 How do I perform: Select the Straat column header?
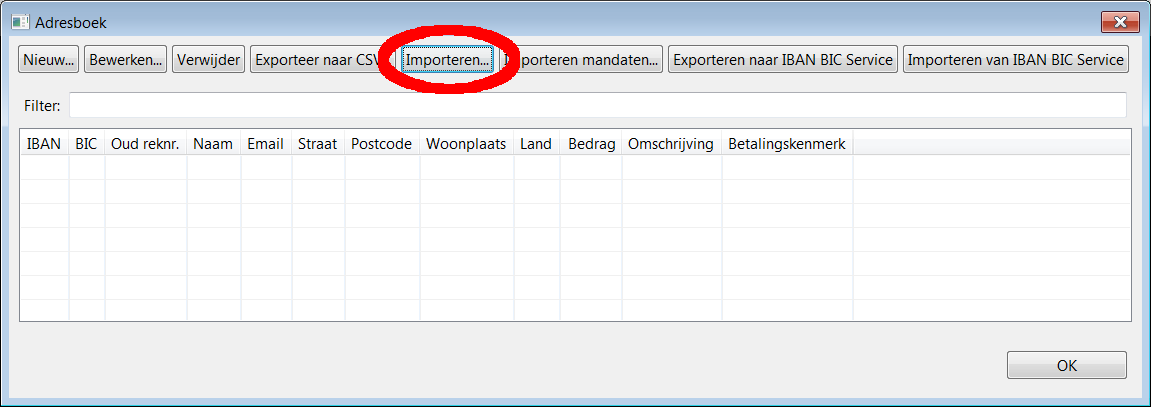click(x=318, y=144)
